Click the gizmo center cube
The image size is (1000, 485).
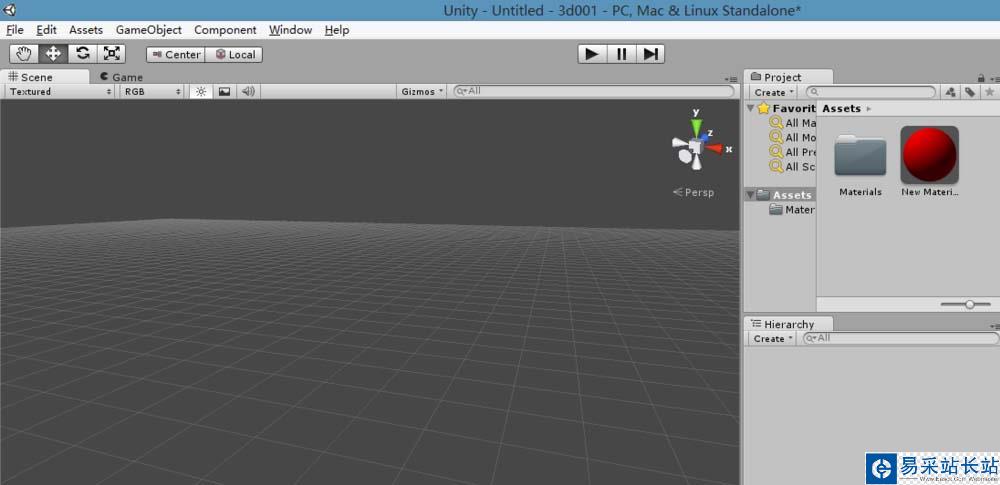[695, 147]
